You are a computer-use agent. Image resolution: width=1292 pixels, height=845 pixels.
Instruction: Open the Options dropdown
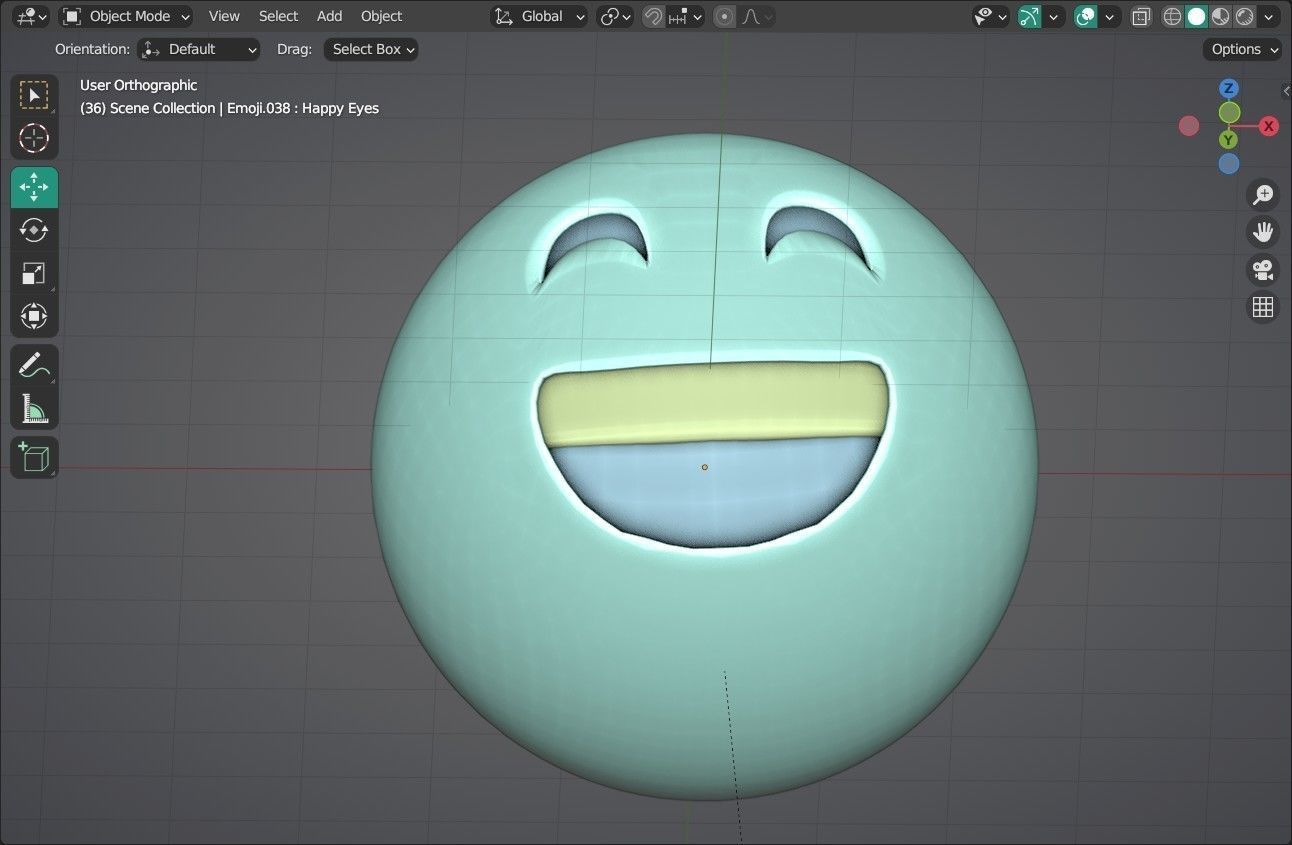point(1243,49)
